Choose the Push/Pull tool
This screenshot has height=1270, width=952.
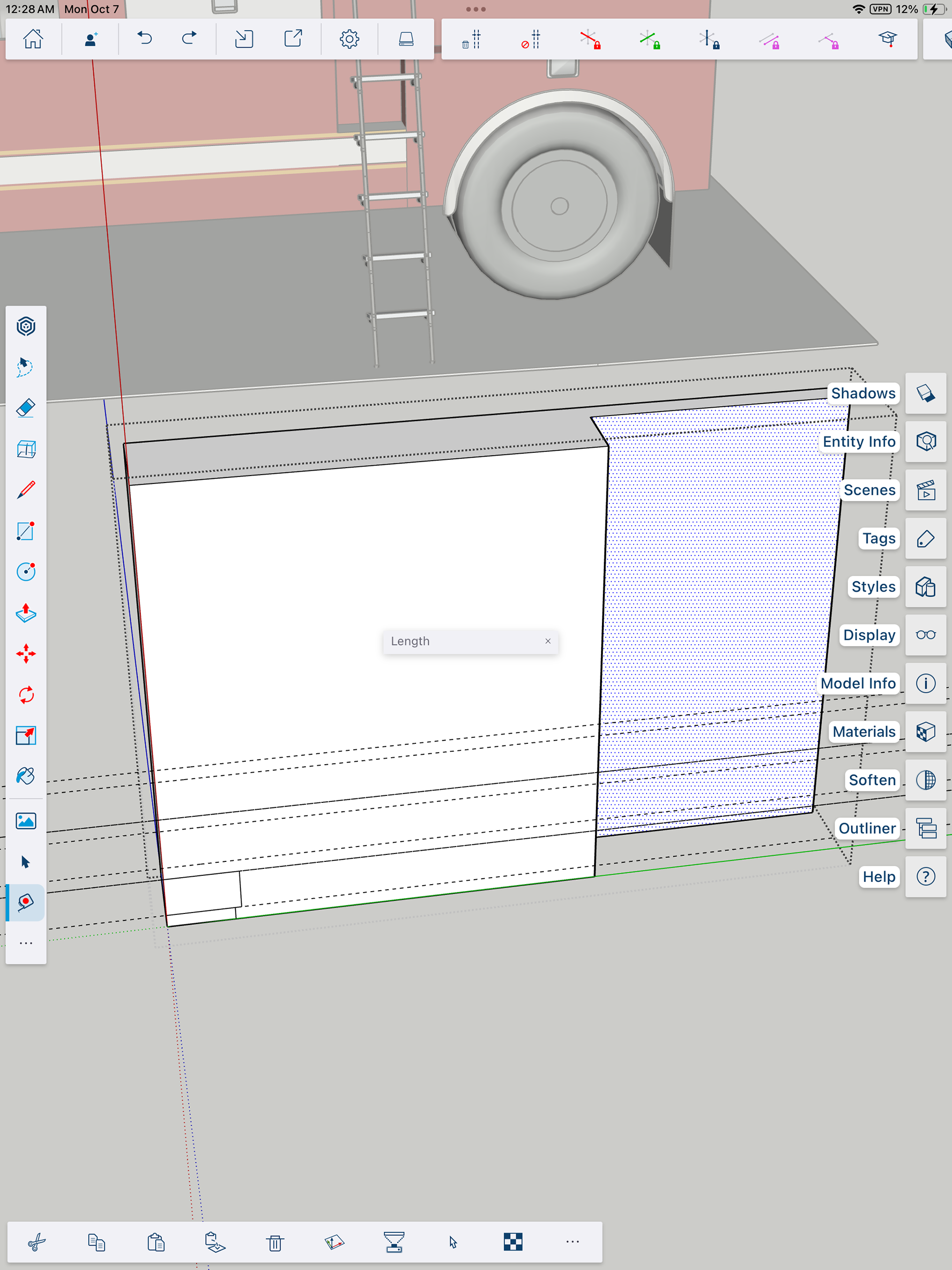26,612
